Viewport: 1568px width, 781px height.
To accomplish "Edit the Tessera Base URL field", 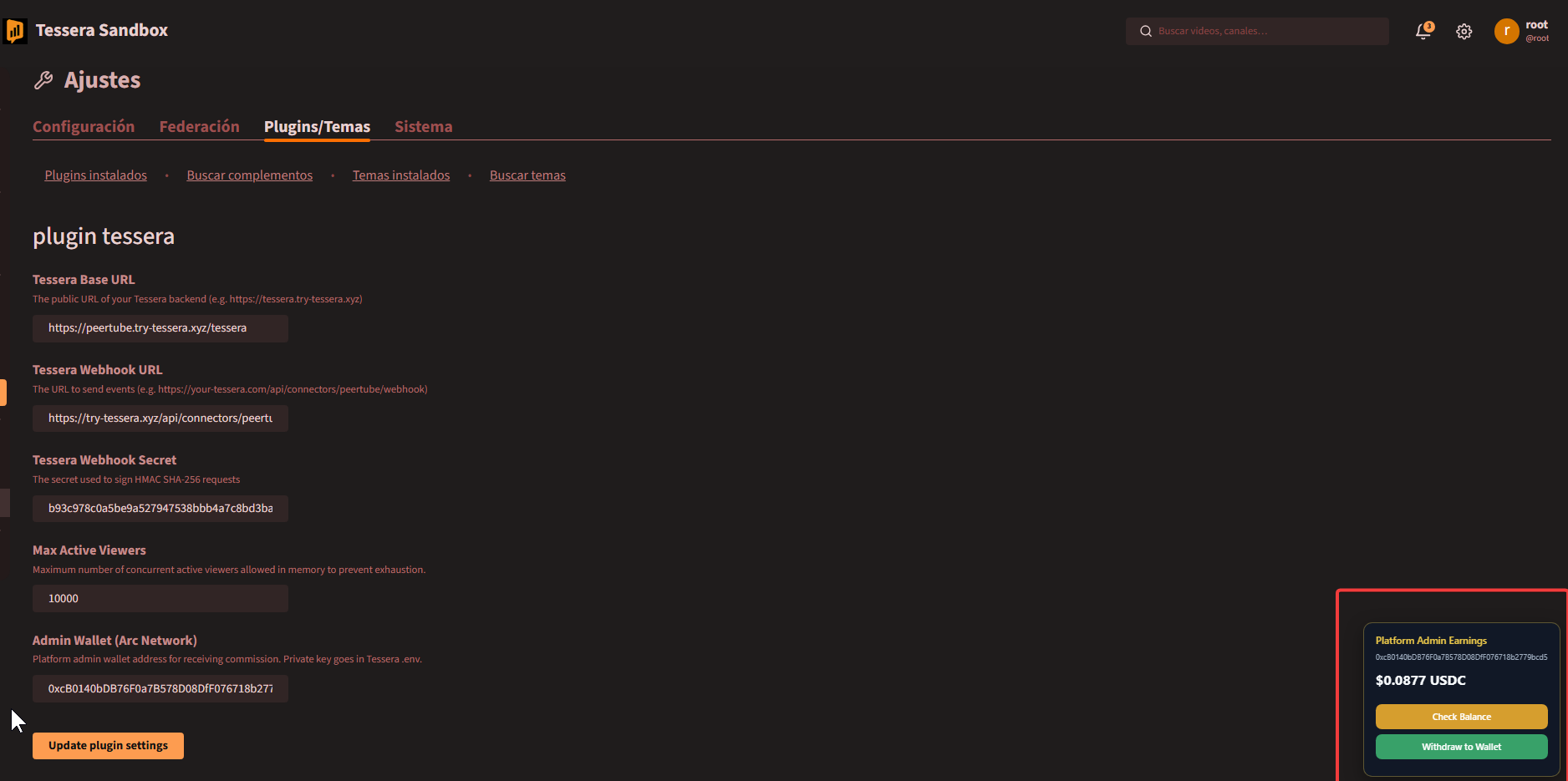I will pos(160,328).
